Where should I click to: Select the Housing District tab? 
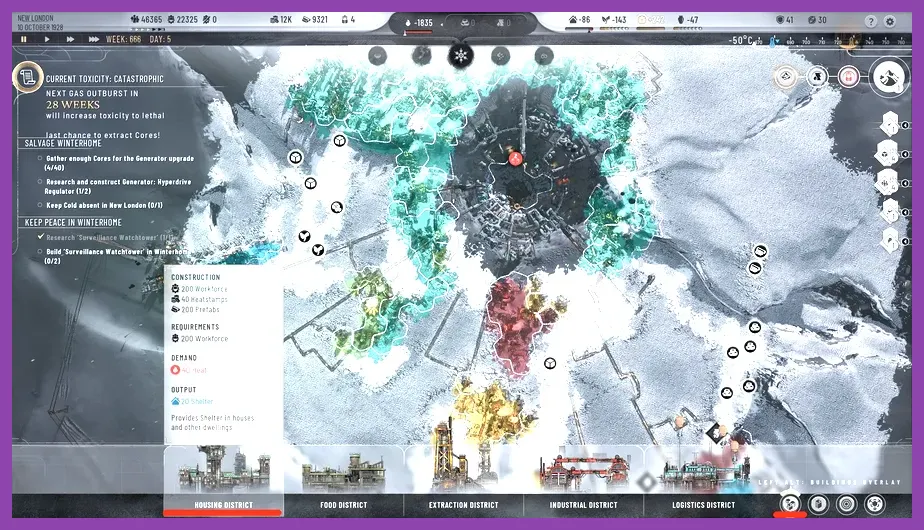[x=223, y=505]
